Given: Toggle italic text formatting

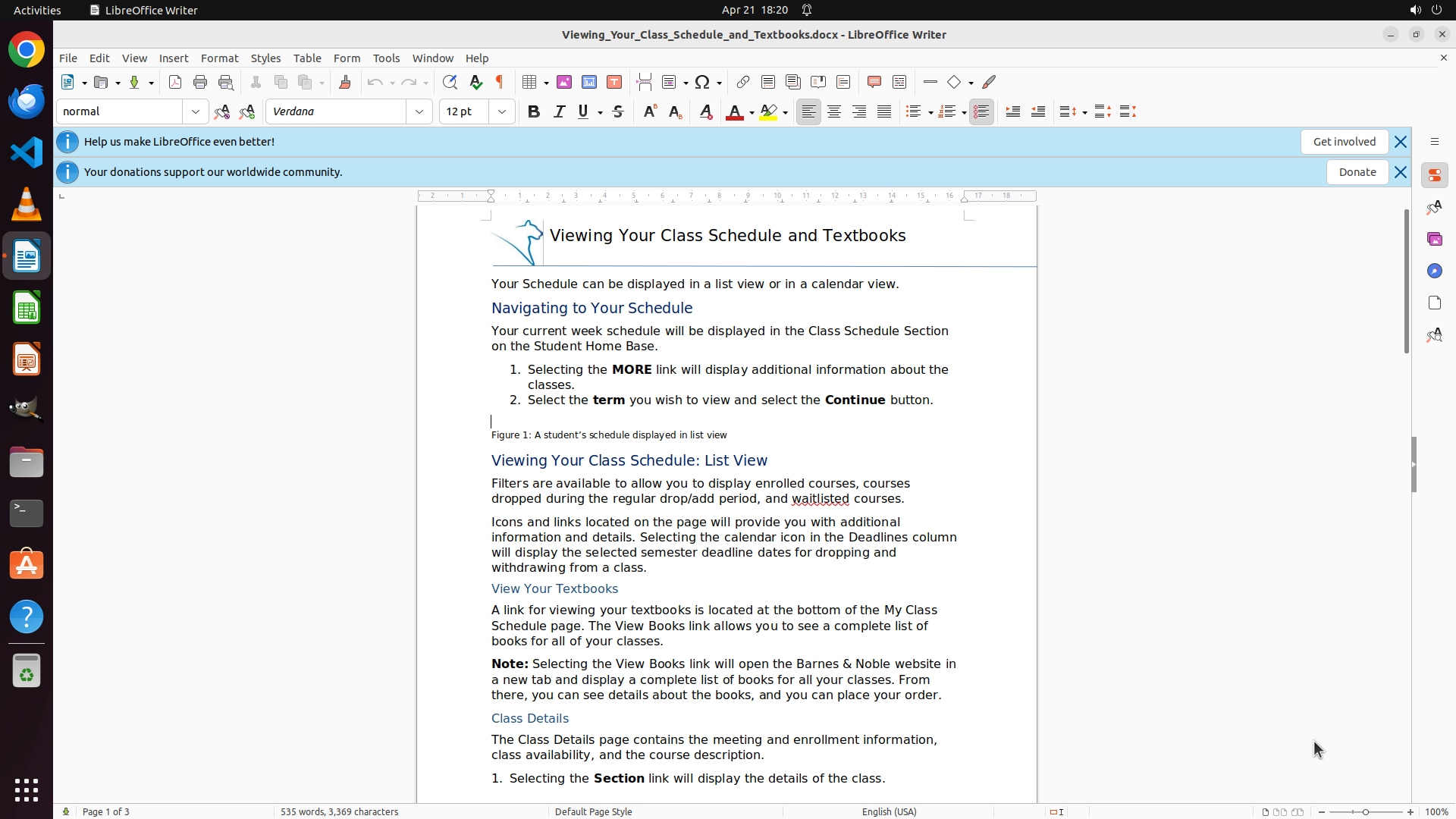Looking at the screenshot, I should 560,111.
